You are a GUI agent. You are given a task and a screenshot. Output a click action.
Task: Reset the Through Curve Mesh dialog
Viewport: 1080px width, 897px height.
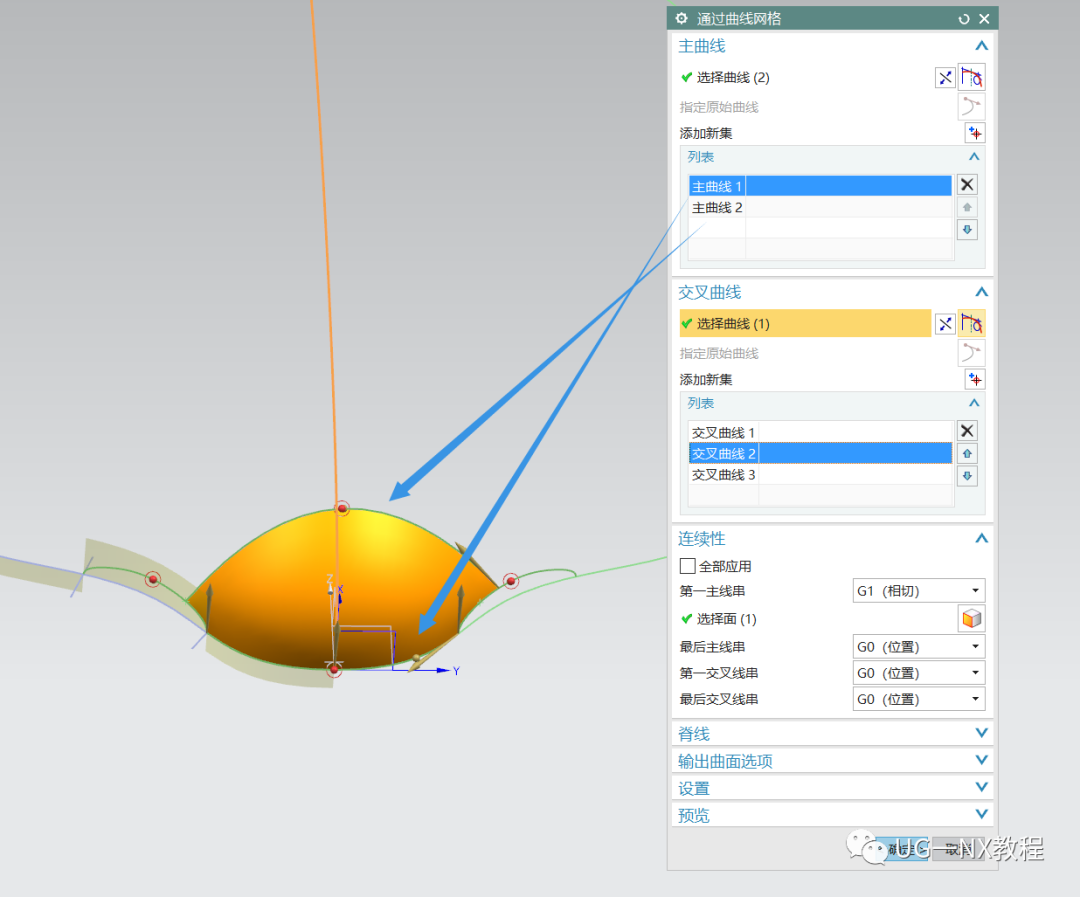[964, 19]
